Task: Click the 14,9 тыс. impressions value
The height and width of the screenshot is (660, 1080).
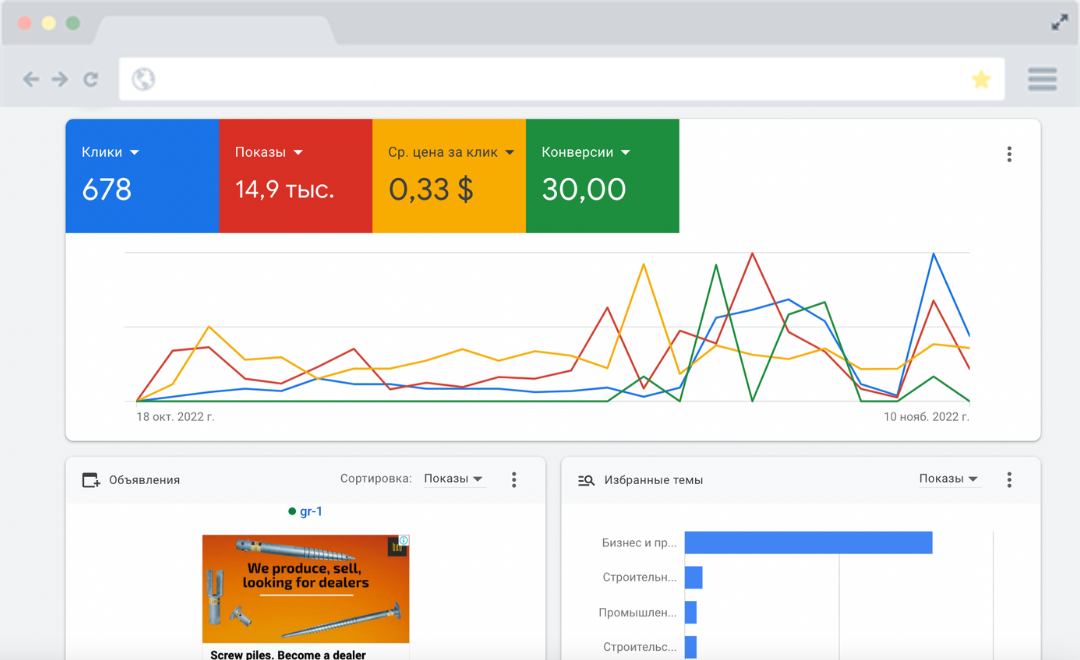Action: click(x=284, y=189)
